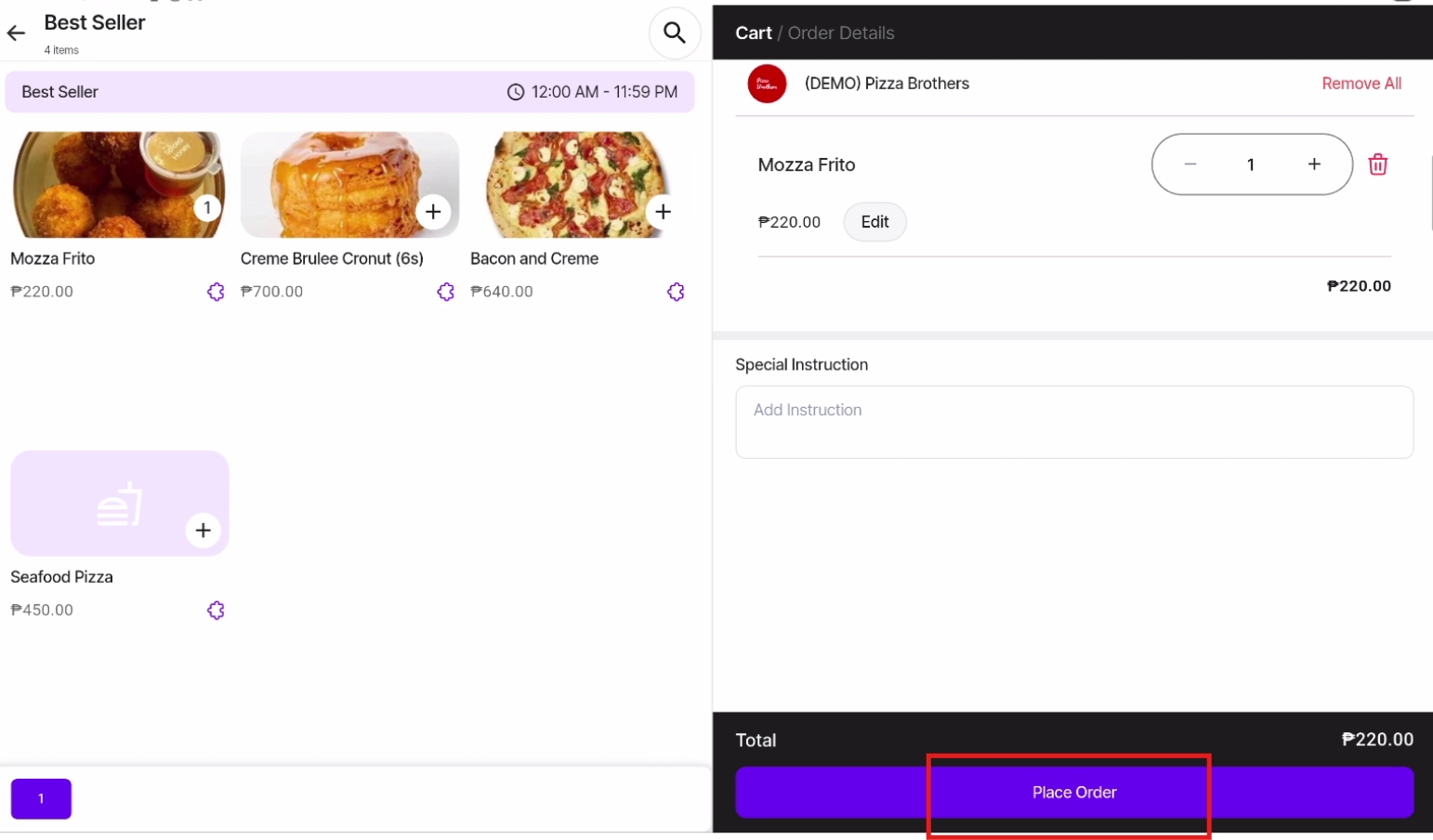This screenshot has width=1433, height=840.
Task: Add Bacon and Creme pizza to cart
Action: pos(663,212)
